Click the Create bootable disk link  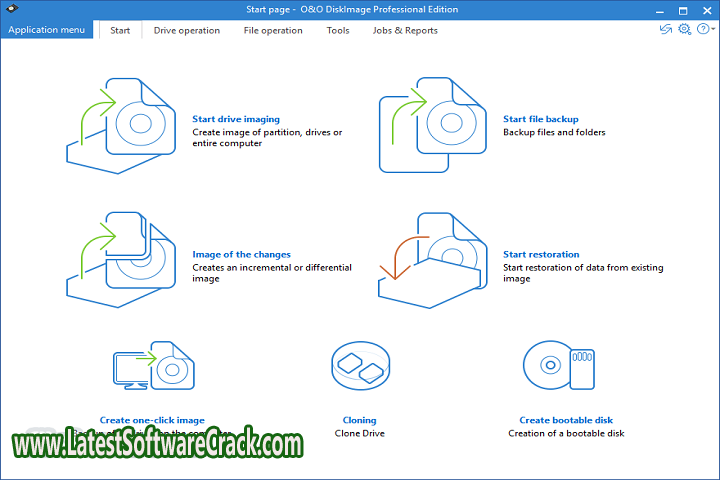(566, 420)
